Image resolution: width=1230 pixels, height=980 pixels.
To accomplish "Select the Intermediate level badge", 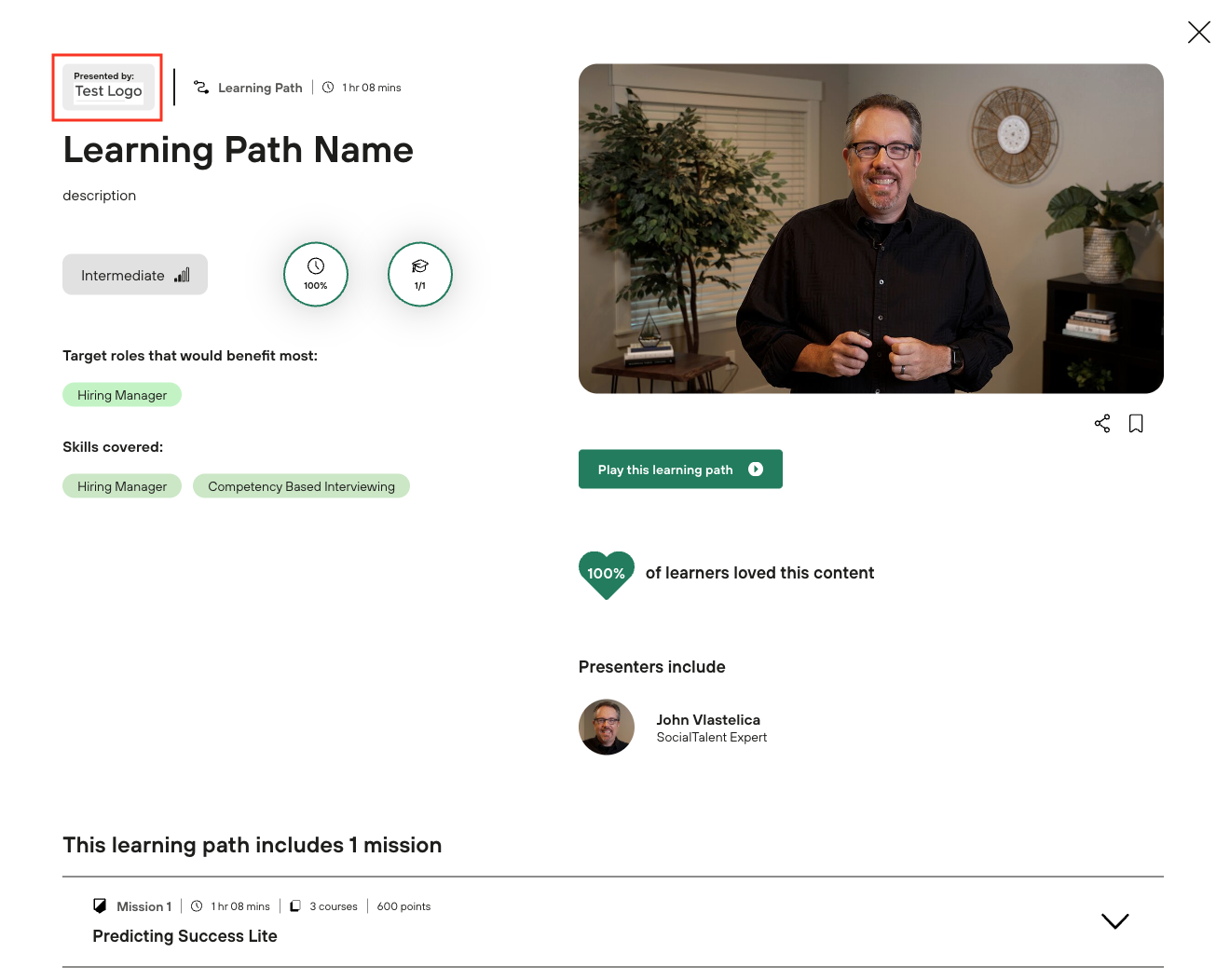I will coord(135,275).
